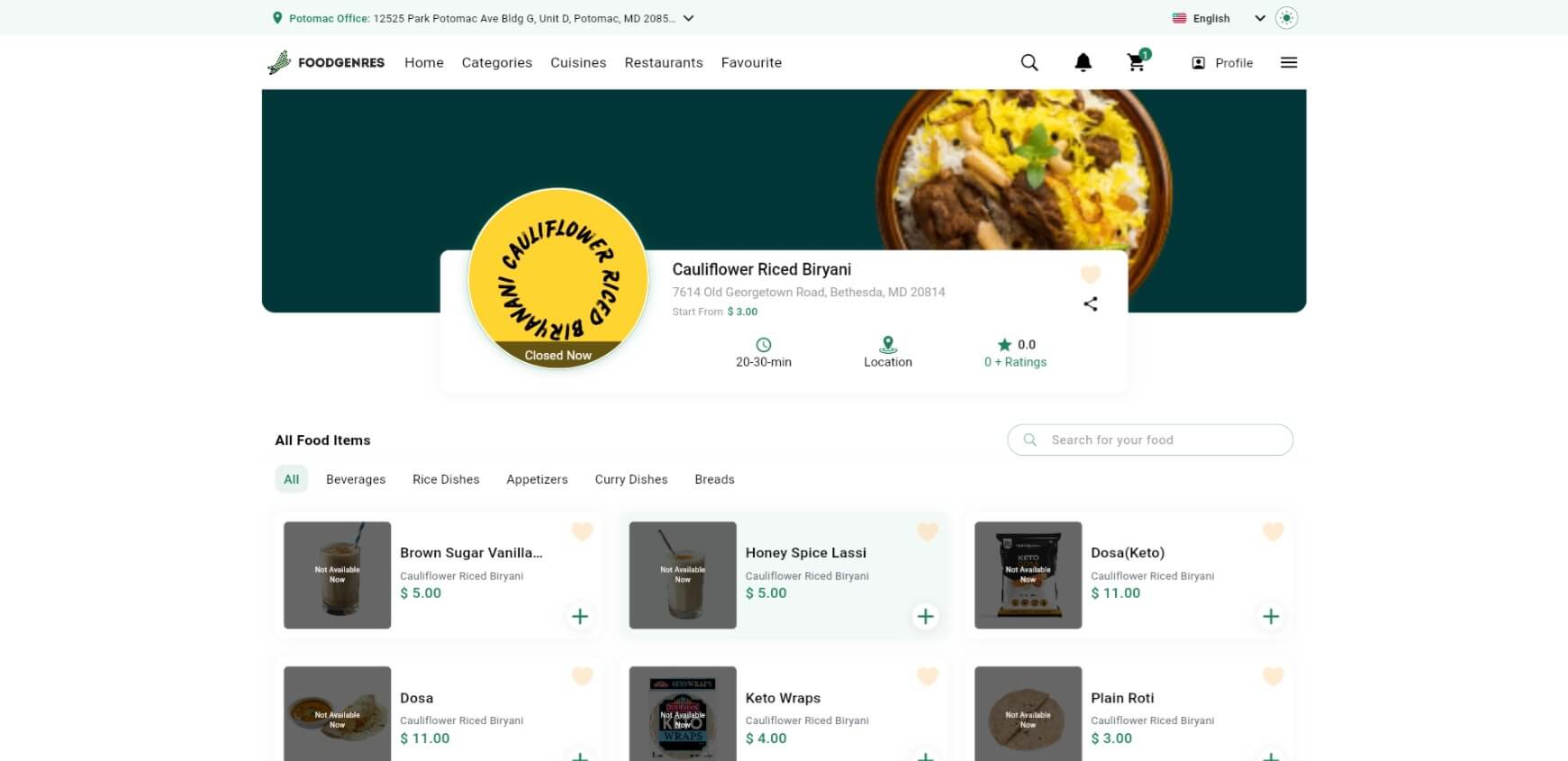
Task: Open the Plain Roti thumbnail
Action: pos(1028,713)
